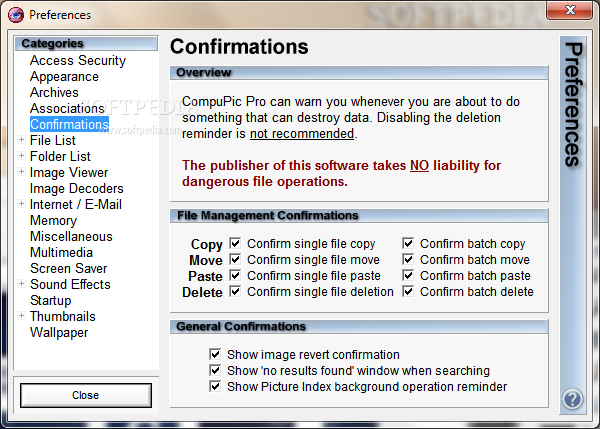Uncheck Confirm single file paste
This screenshot has width=600, height=429.
tap(235, 276)
